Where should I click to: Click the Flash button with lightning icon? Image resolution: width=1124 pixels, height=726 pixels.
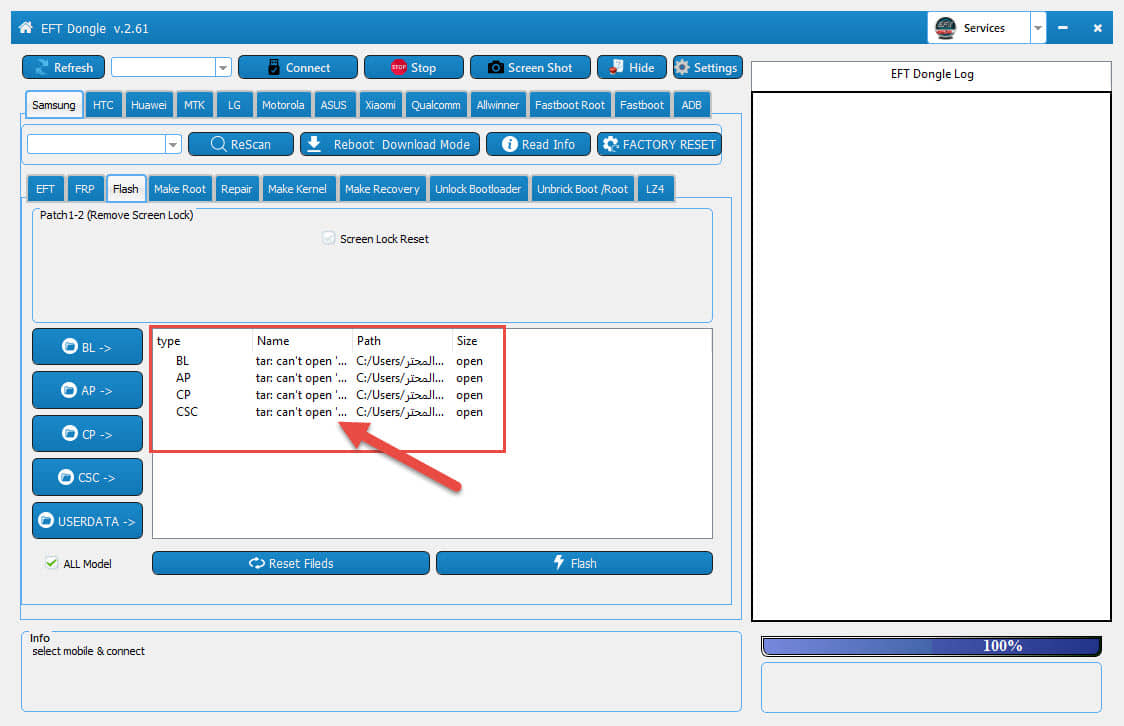point(574,563)
